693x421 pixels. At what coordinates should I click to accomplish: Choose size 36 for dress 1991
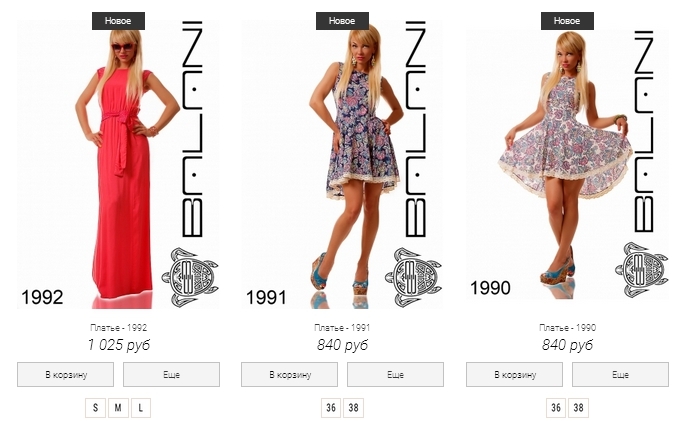(x=331, y=408)
